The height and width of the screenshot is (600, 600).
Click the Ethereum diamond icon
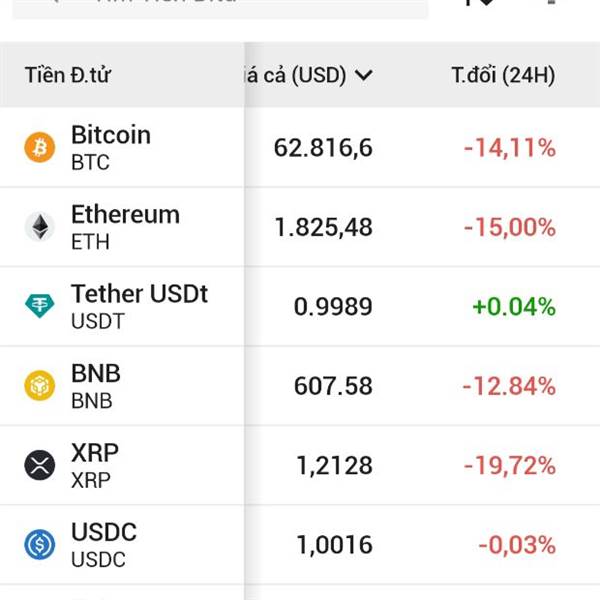click(x=40, y=227)
